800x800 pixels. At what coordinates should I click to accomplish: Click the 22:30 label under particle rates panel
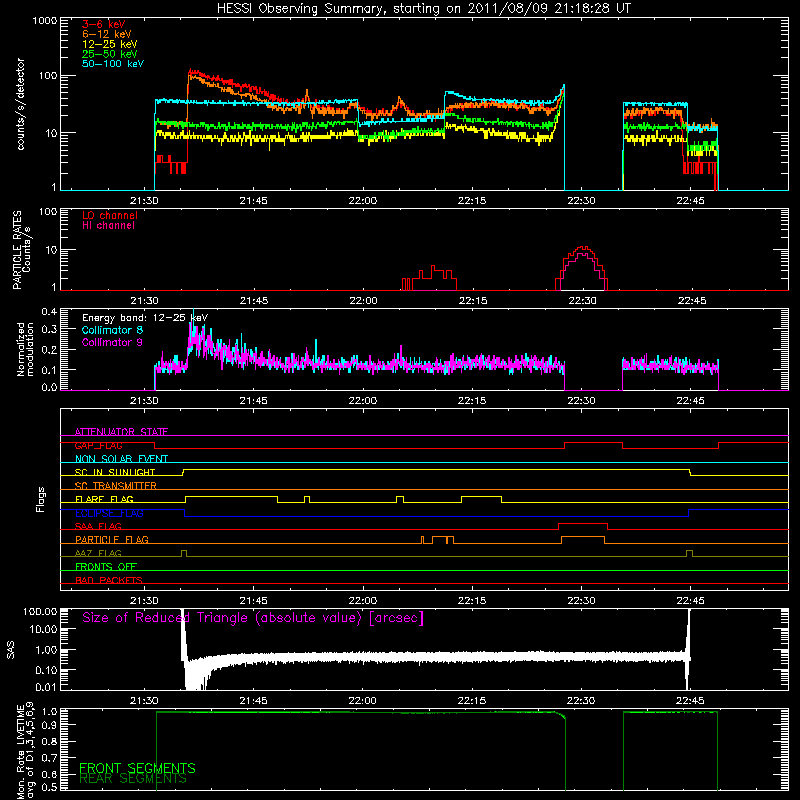[582, 301]
